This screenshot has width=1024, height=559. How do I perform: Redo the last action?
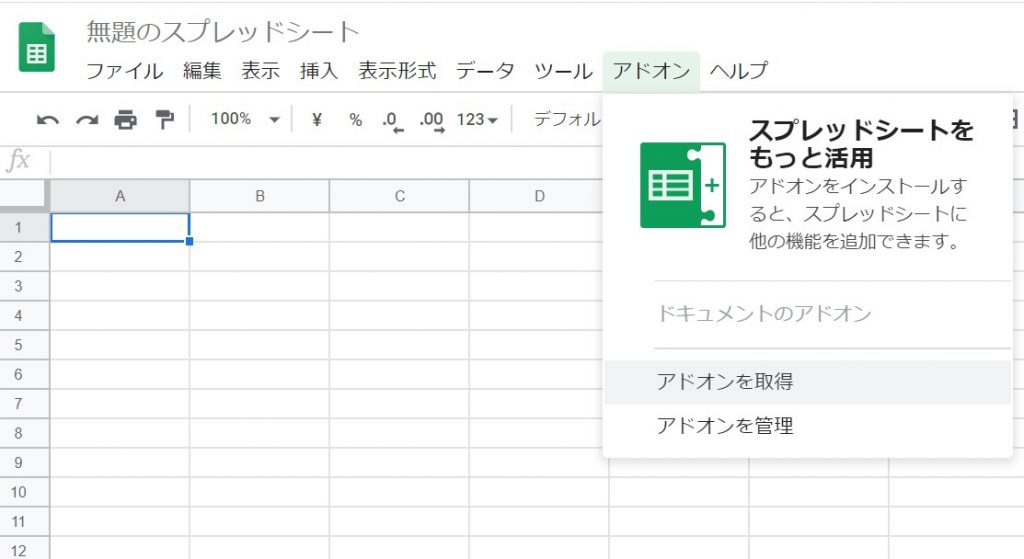[x=87, y=120]
